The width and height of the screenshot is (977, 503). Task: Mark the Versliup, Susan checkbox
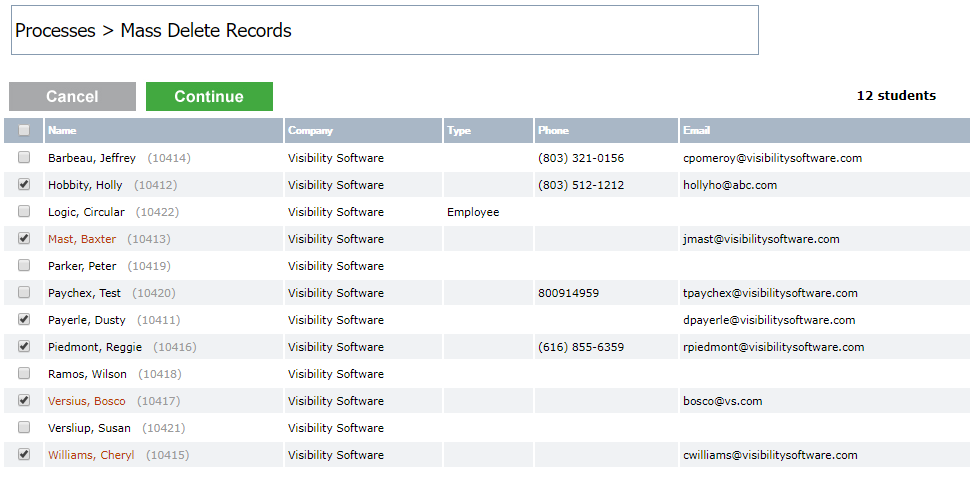point(24,428)
